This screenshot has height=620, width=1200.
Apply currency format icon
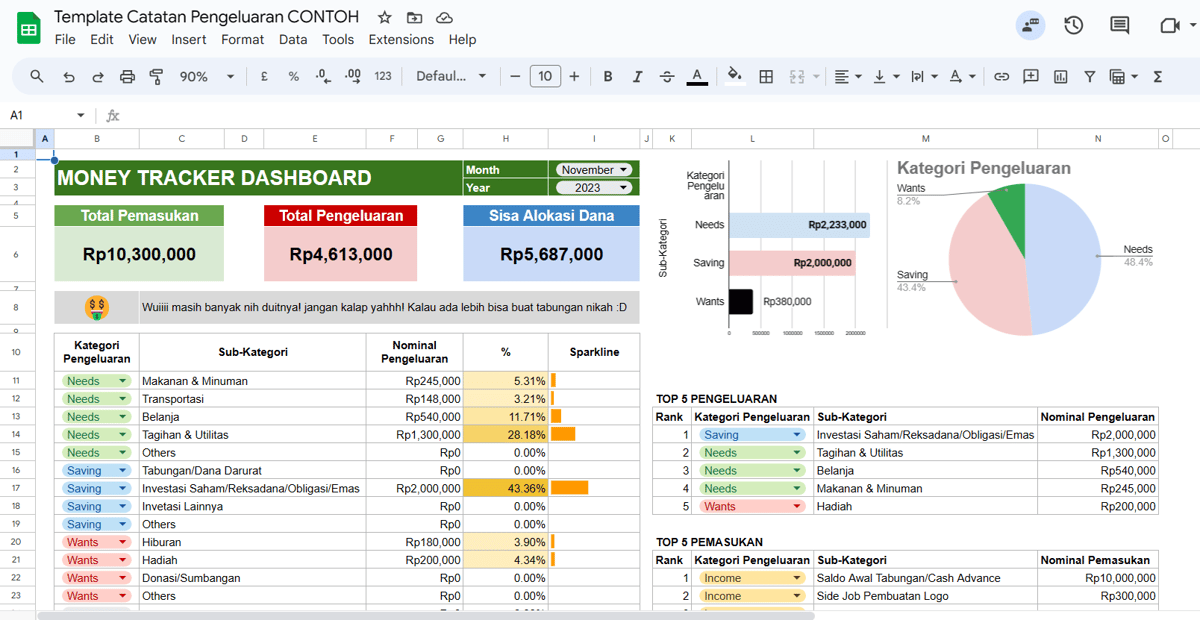tap(263, 76)
